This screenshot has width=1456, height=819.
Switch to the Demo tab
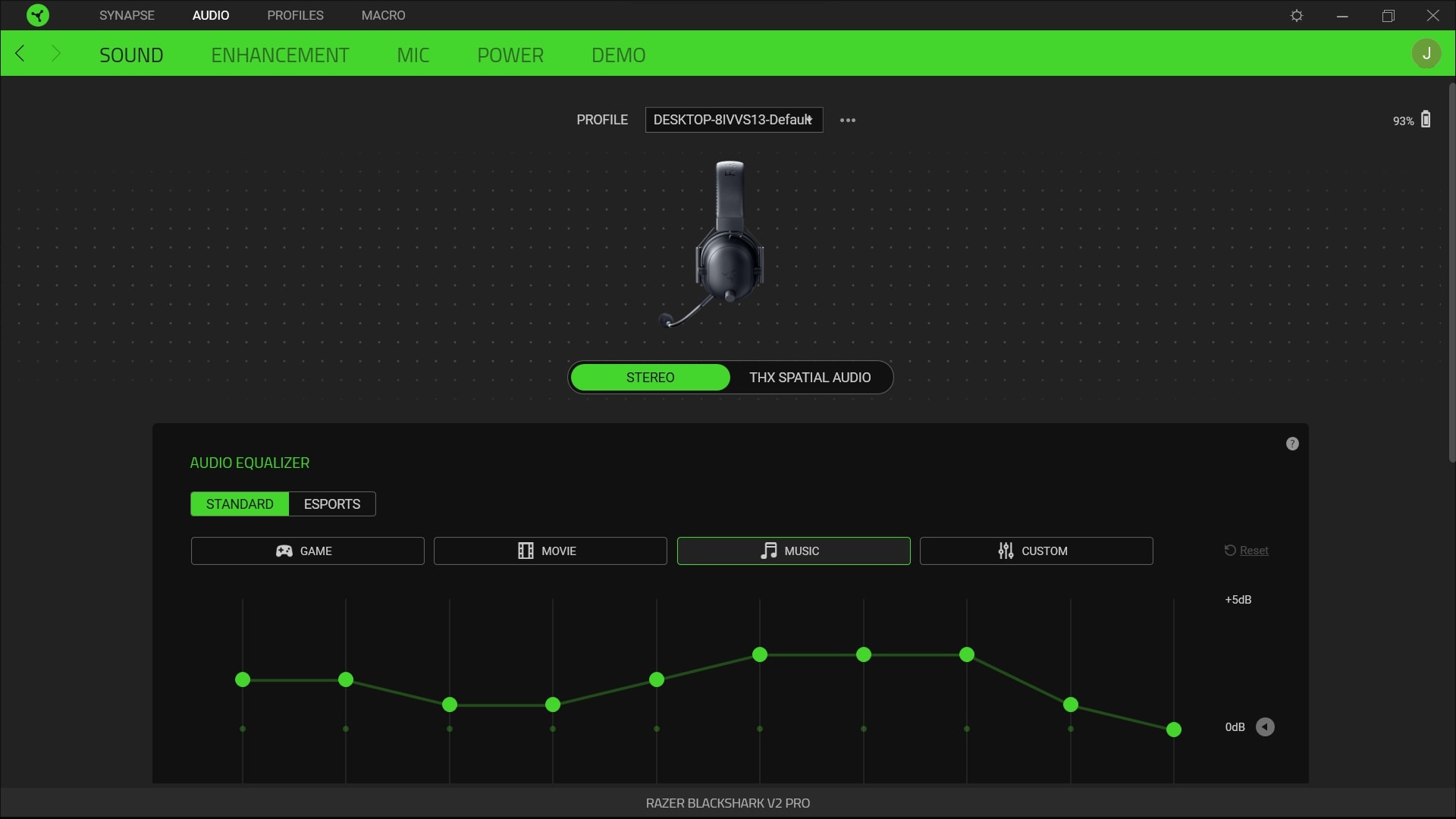click(618, 55)
